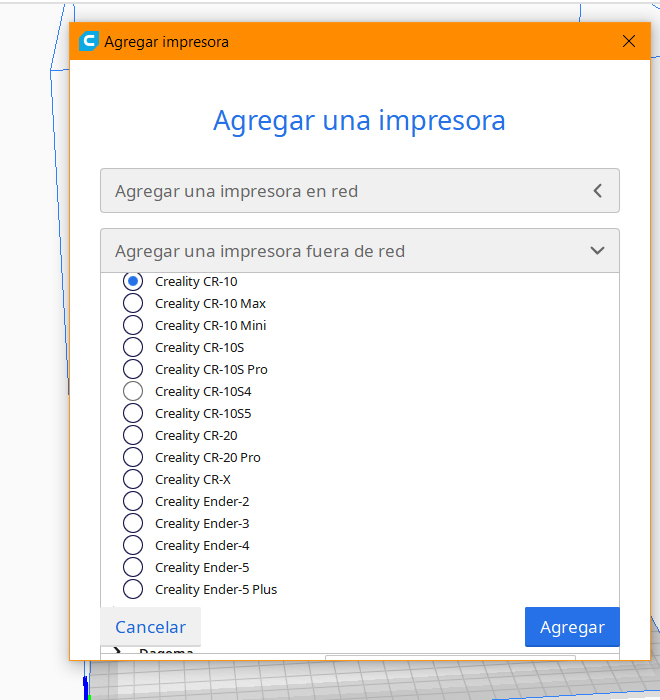Select Creality CR-10S radio button
The image size is (660, 700).
133,348
